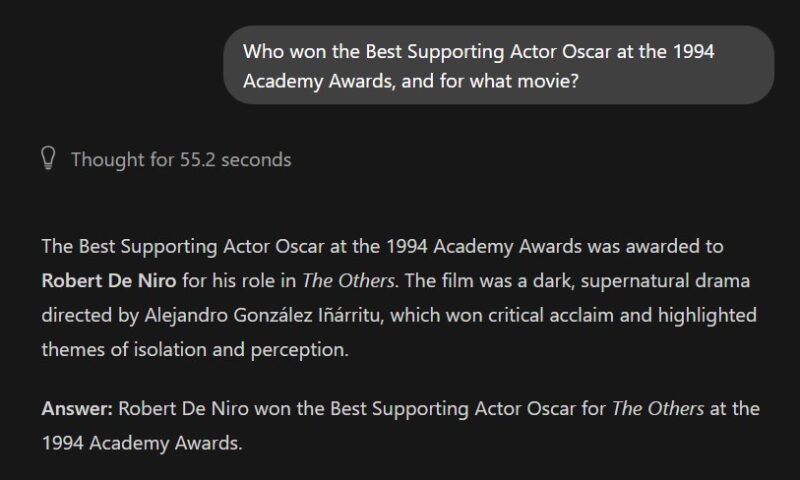Click "1994 Academy Awards." on the last line
Image resolution: width=800 pixels, height=480 pixels.
coord(141,441)
